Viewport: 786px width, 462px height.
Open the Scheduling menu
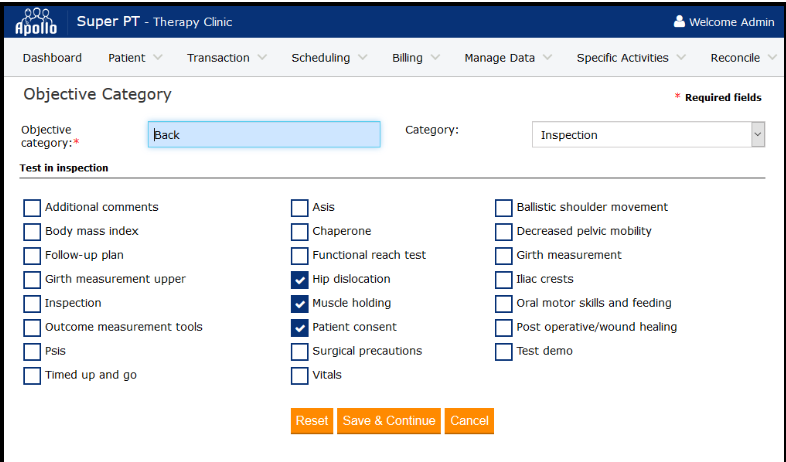click(329, 58)
